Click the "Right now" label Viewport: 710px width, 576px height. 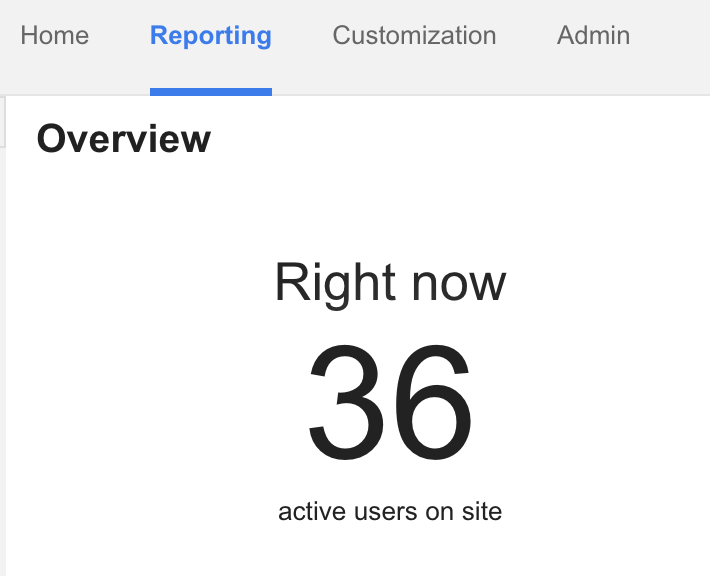coord(390,283)
